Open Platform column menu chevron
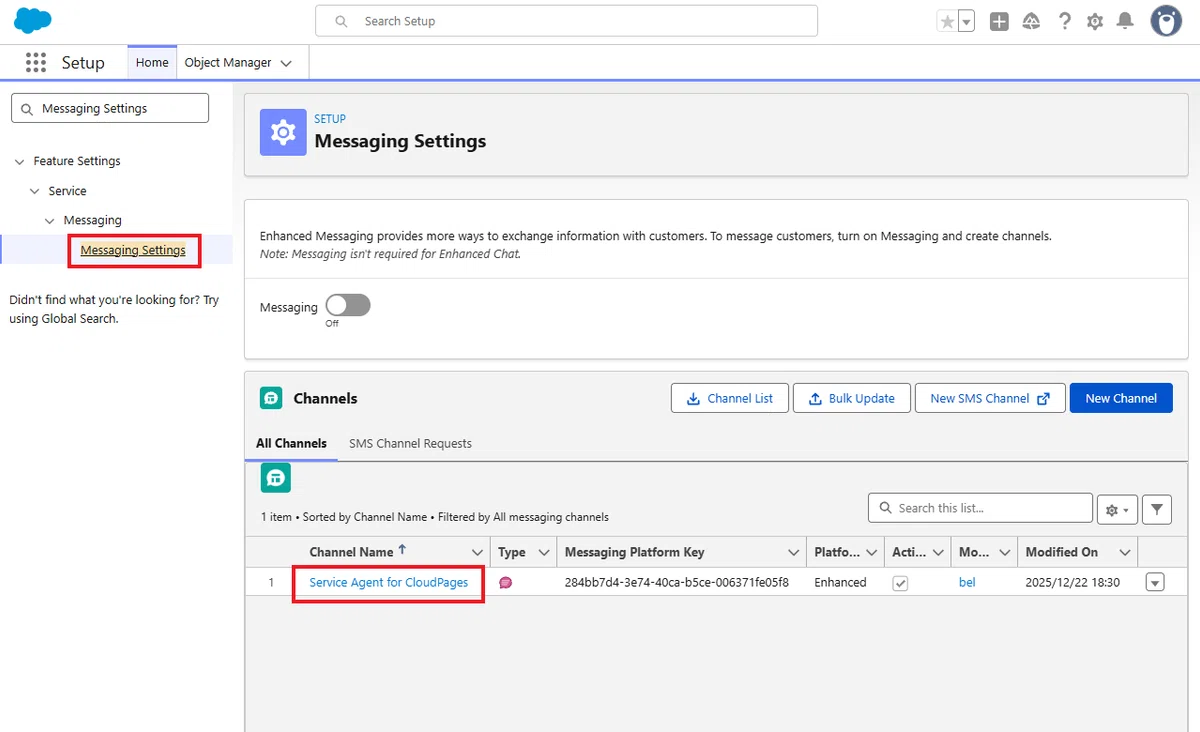Image resolution: width=1200 pixels, height=732 pixels. [x=872, y=552]
